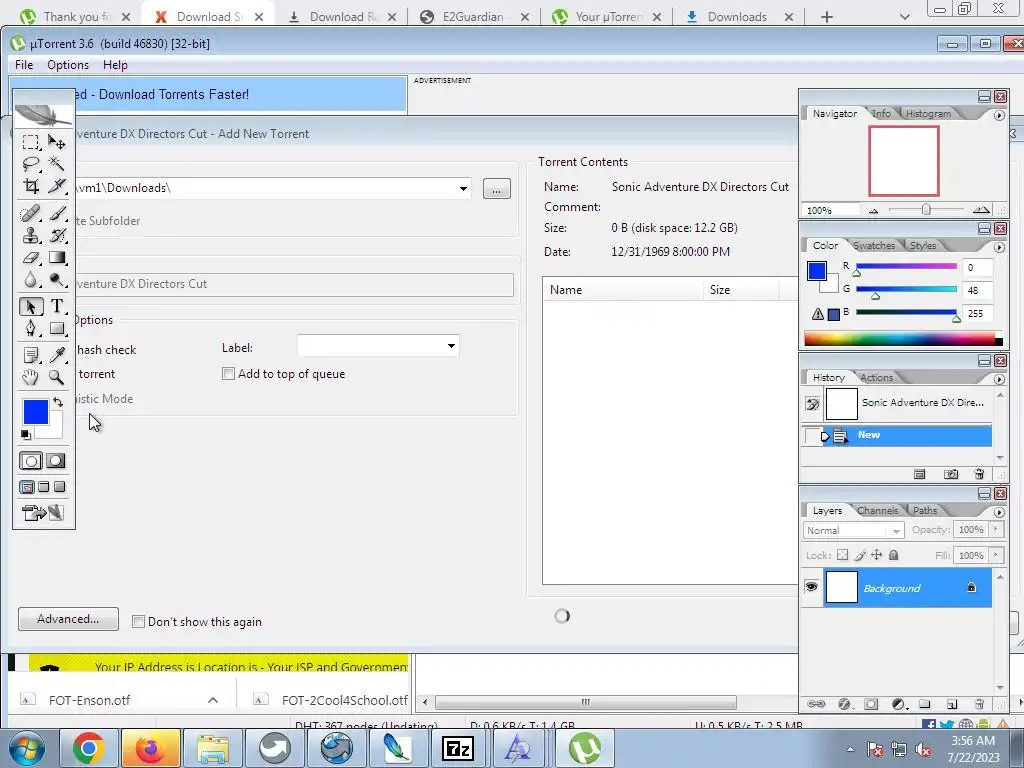Screen dimensions: 1024x768
Task: Check 'Add to top of queue'
Action: [x=228, y=374]
